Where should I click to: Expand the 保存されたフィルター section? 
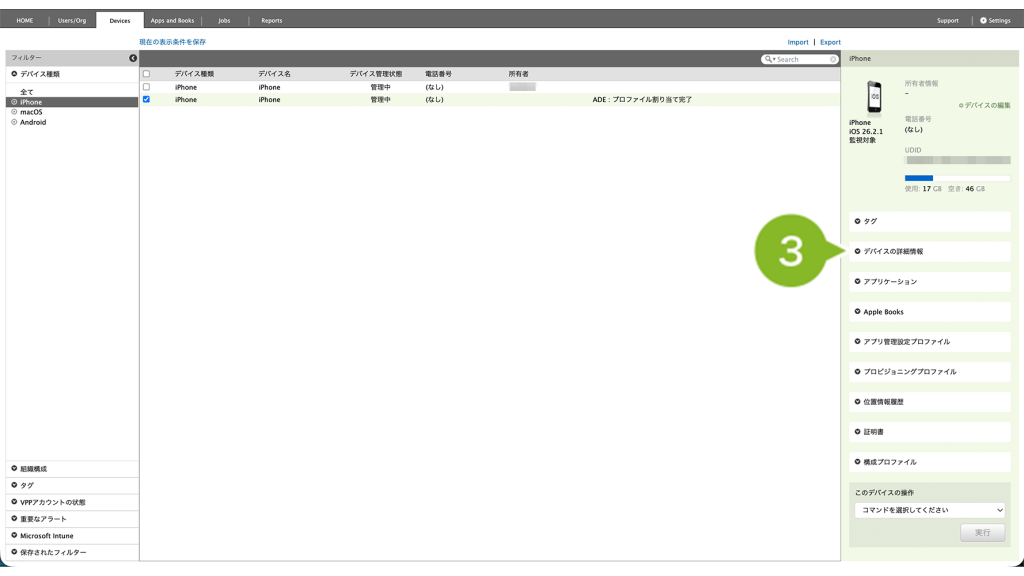point(72,552)
